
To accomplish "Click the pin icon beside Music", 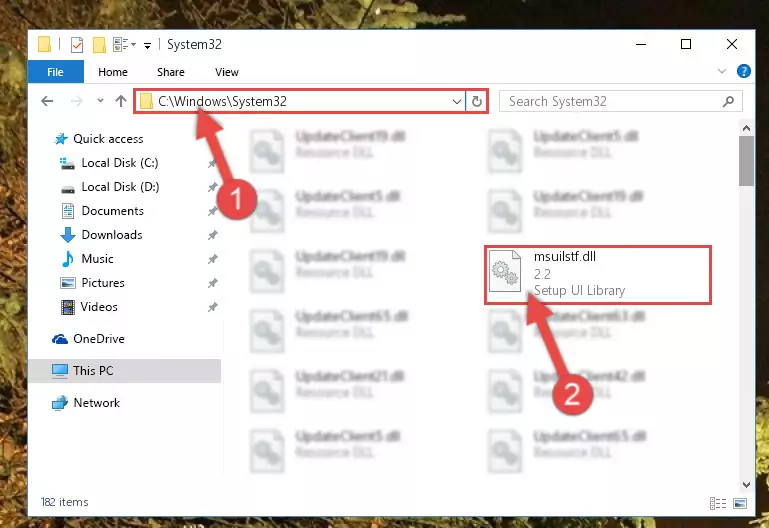I will pyautogui.click(x=212, y=259).
